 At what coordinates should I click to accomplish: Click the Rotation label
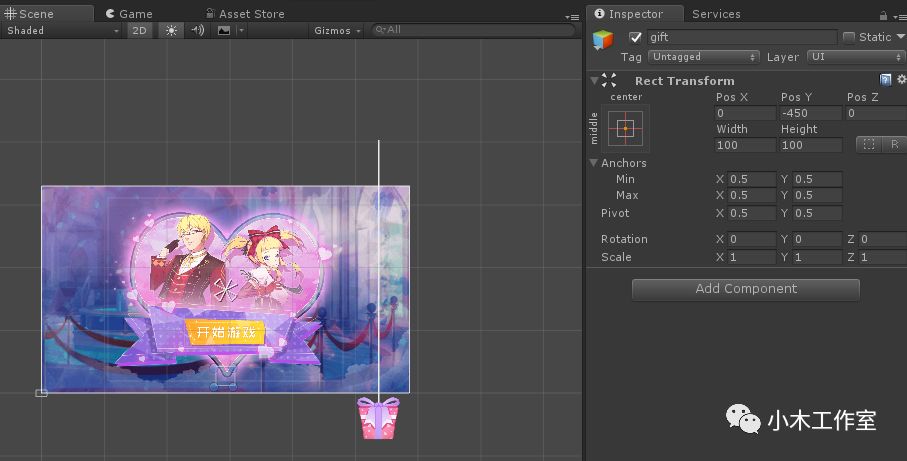(x=624, y=239)
